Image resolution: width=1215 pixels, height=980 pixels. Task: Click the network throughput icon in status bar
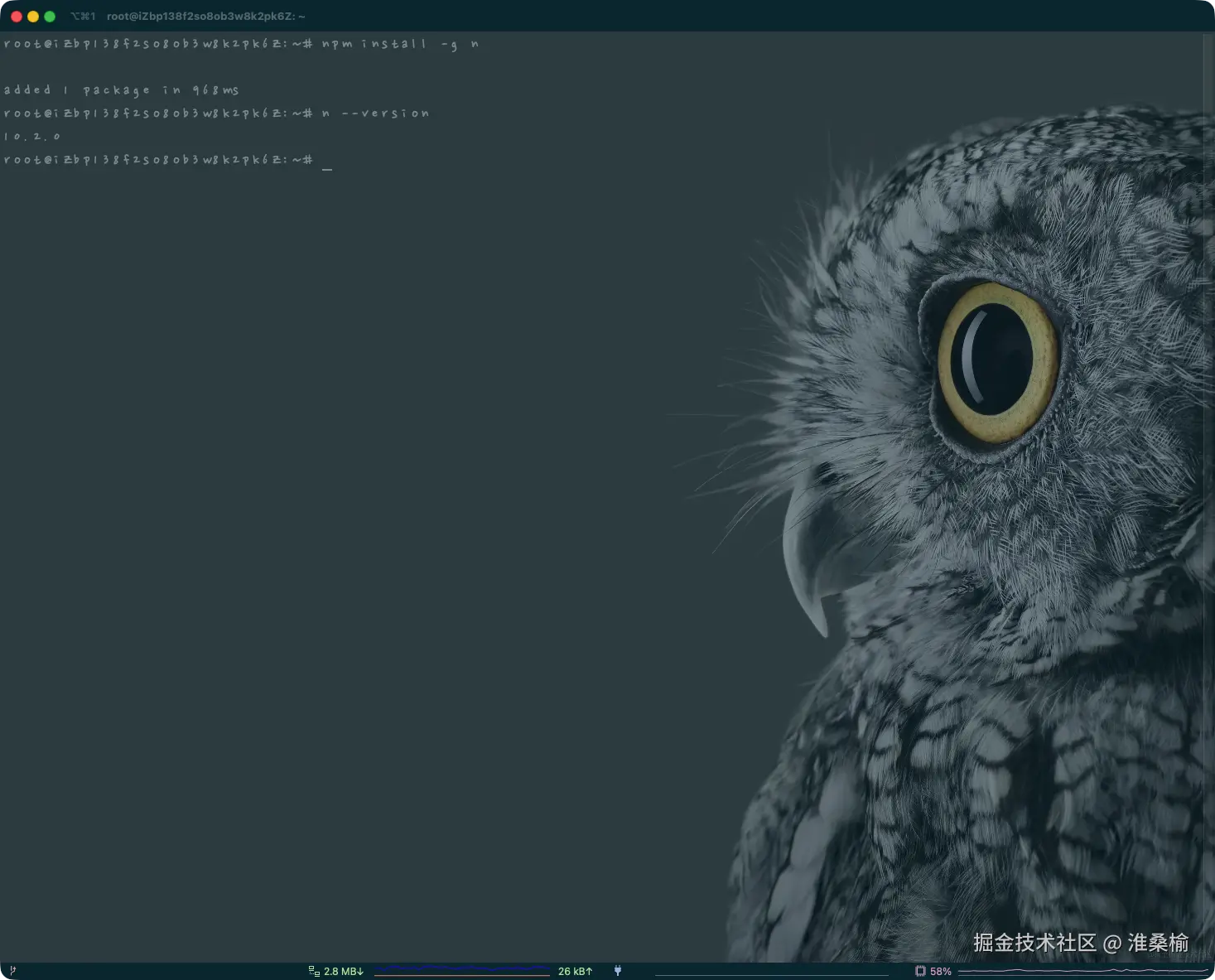[314, 971]
